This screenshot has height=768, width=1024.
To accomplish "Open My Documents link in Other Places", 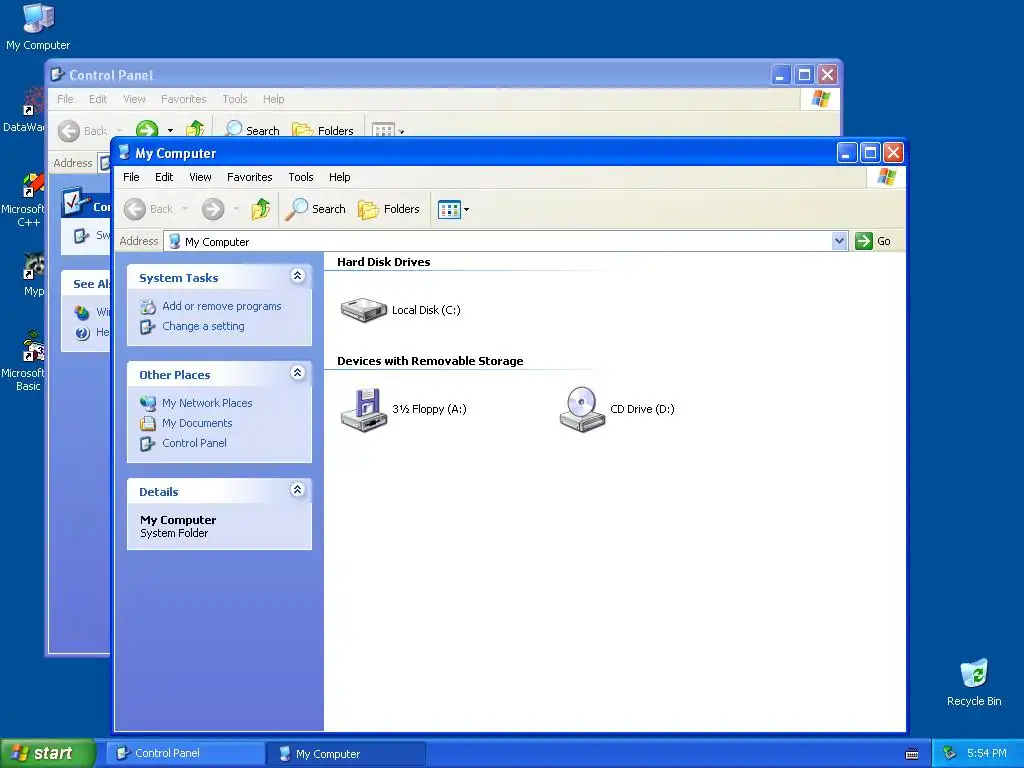I will pos(197,423).
